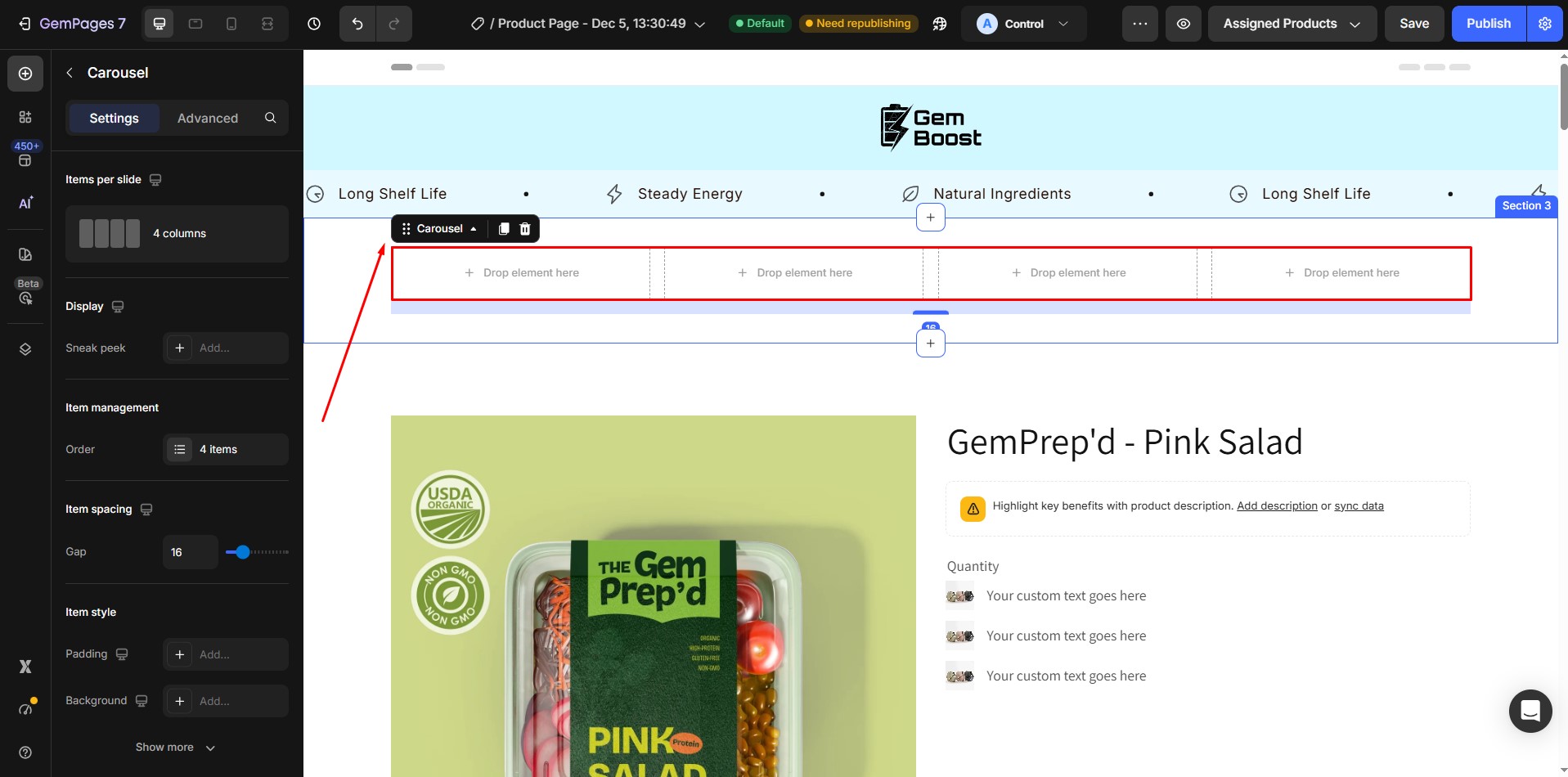This screenshot has width=1568, height=777.
Task: Switch to mobile device view
Action: click(231, 24)
